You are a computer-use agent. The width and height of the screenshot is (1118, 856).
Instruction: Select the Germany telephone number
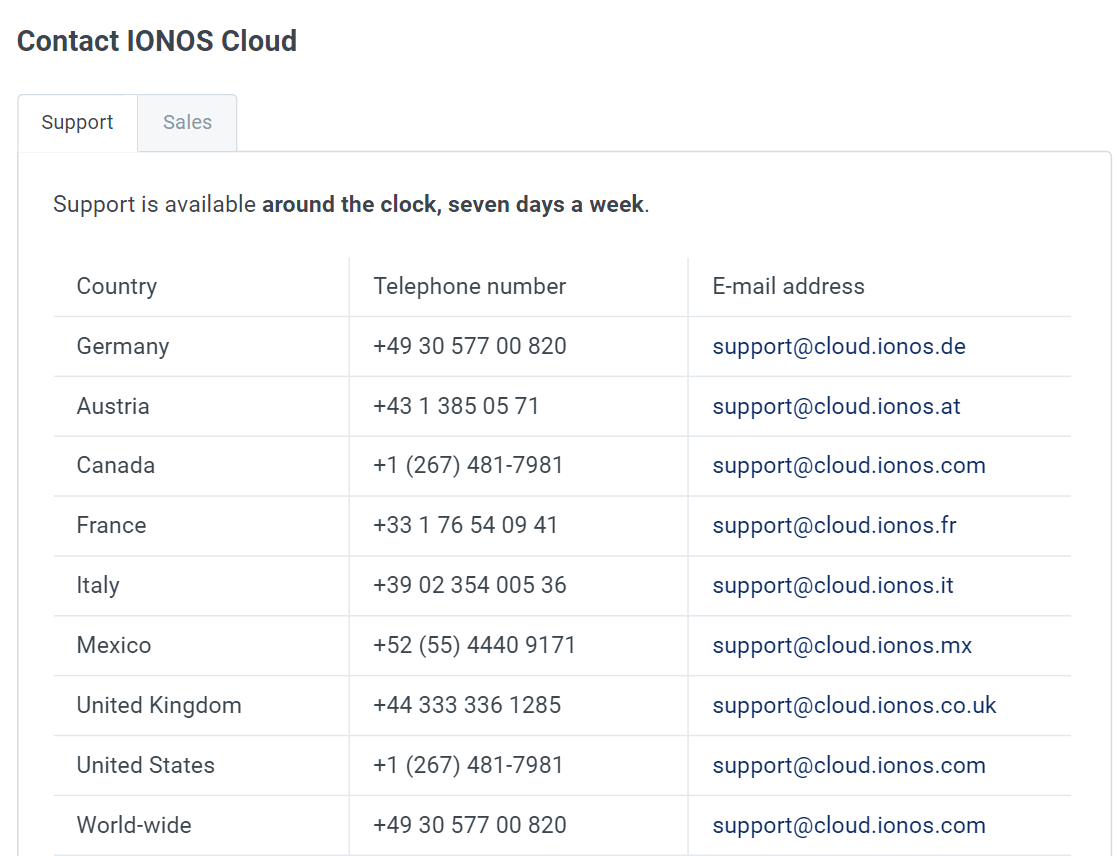(x=469, y=346)
